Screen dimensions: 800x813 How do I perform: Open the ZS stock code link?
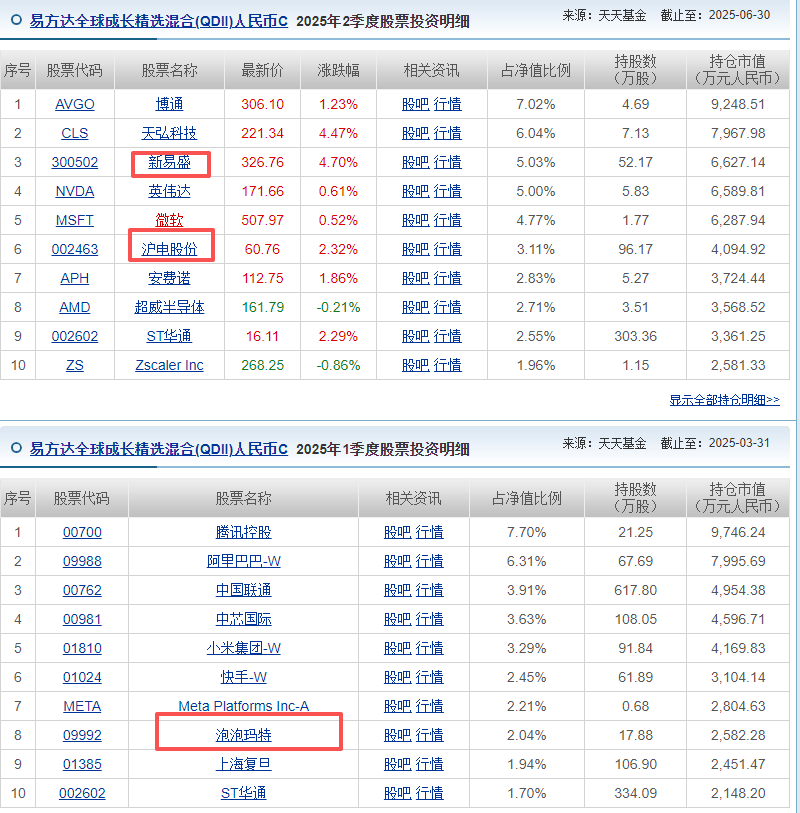[x=75, y=366]
